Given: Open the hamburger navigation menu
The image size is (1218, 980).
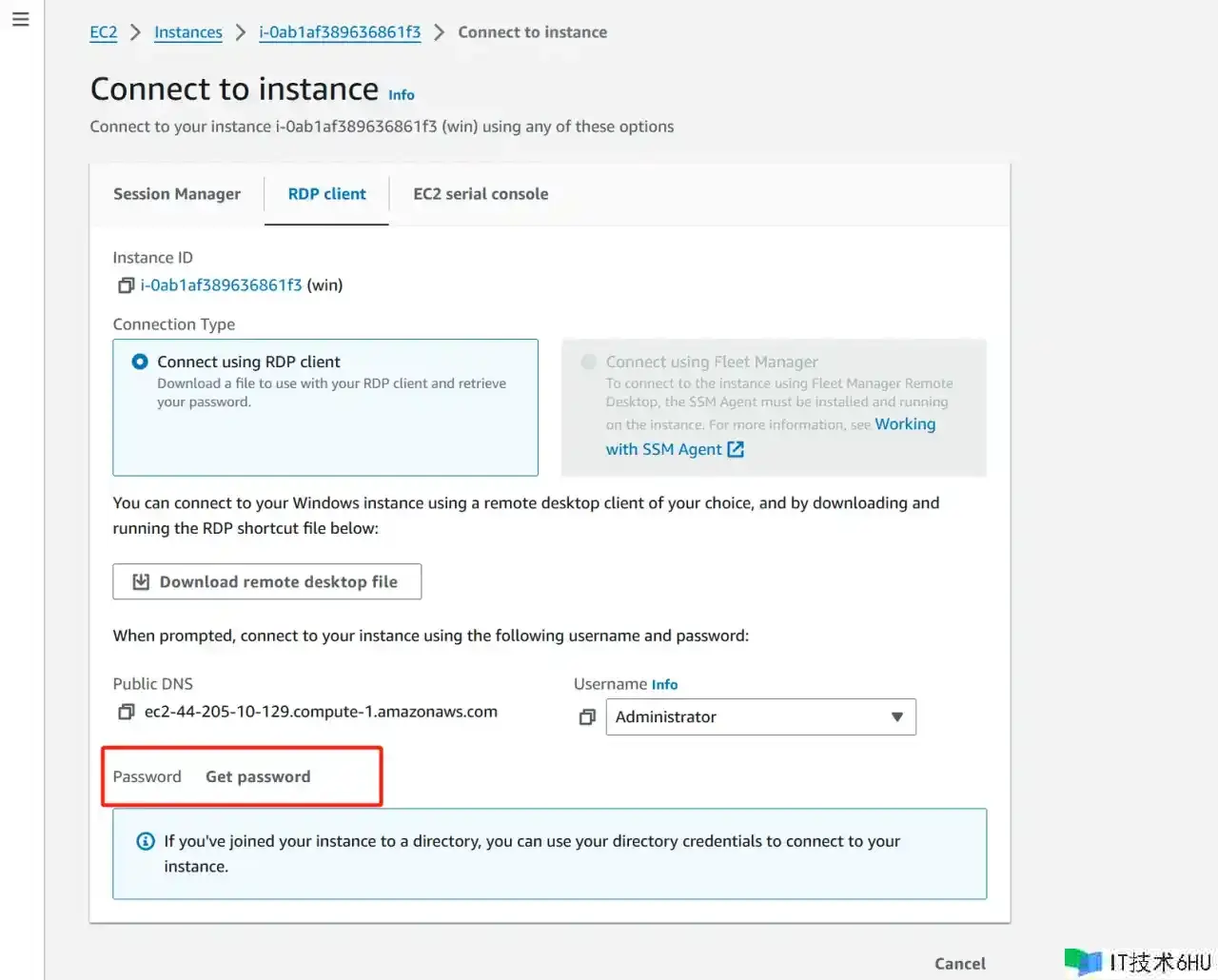Looking at the screenshot, I should [21, 19].
